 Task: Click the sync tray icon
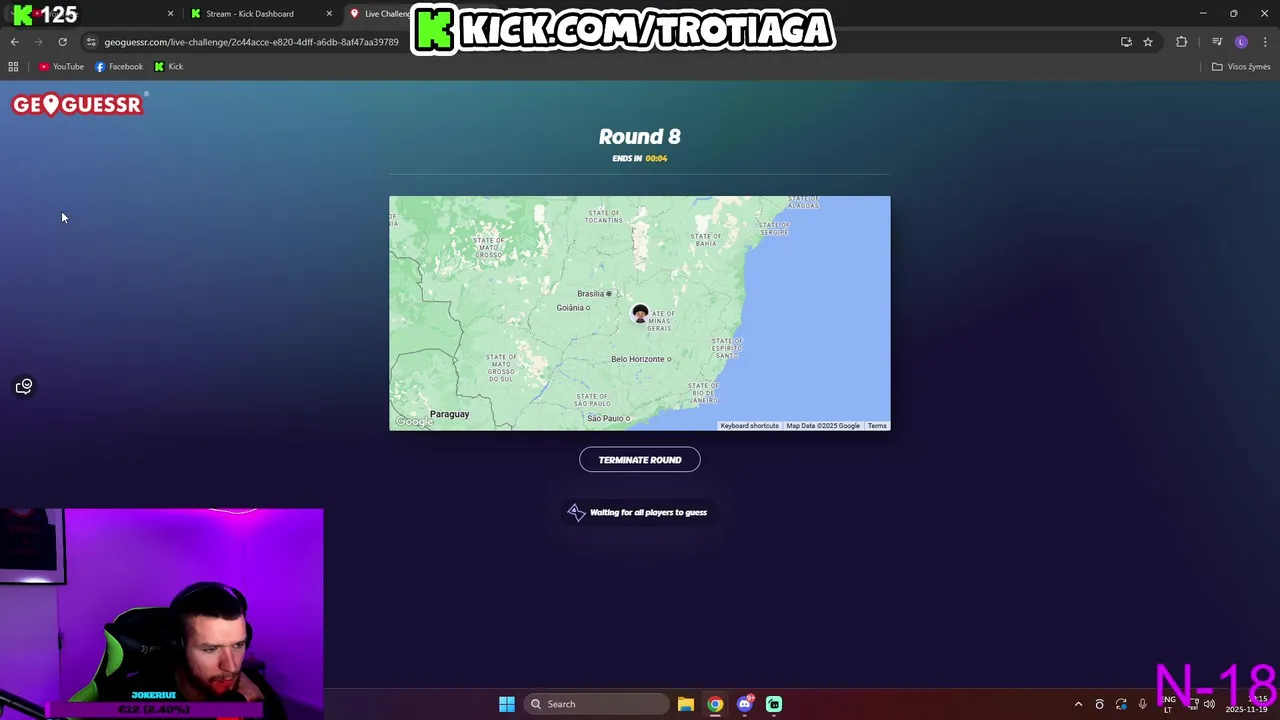coord(1121,704)
